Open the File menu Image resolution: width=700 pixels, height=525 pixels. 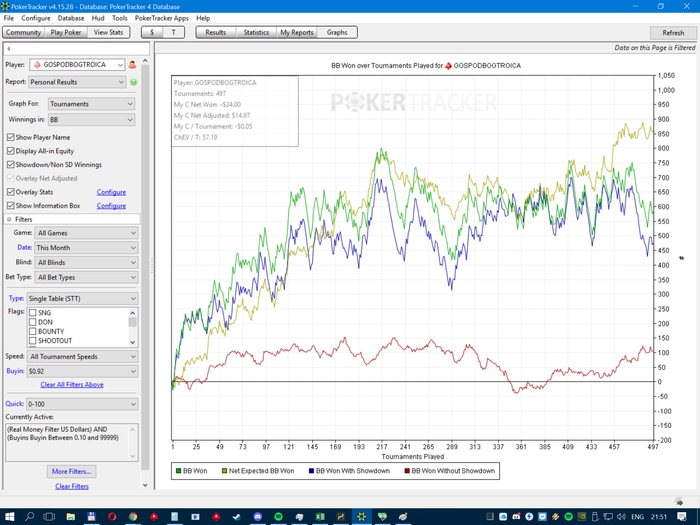pos(8,18)
